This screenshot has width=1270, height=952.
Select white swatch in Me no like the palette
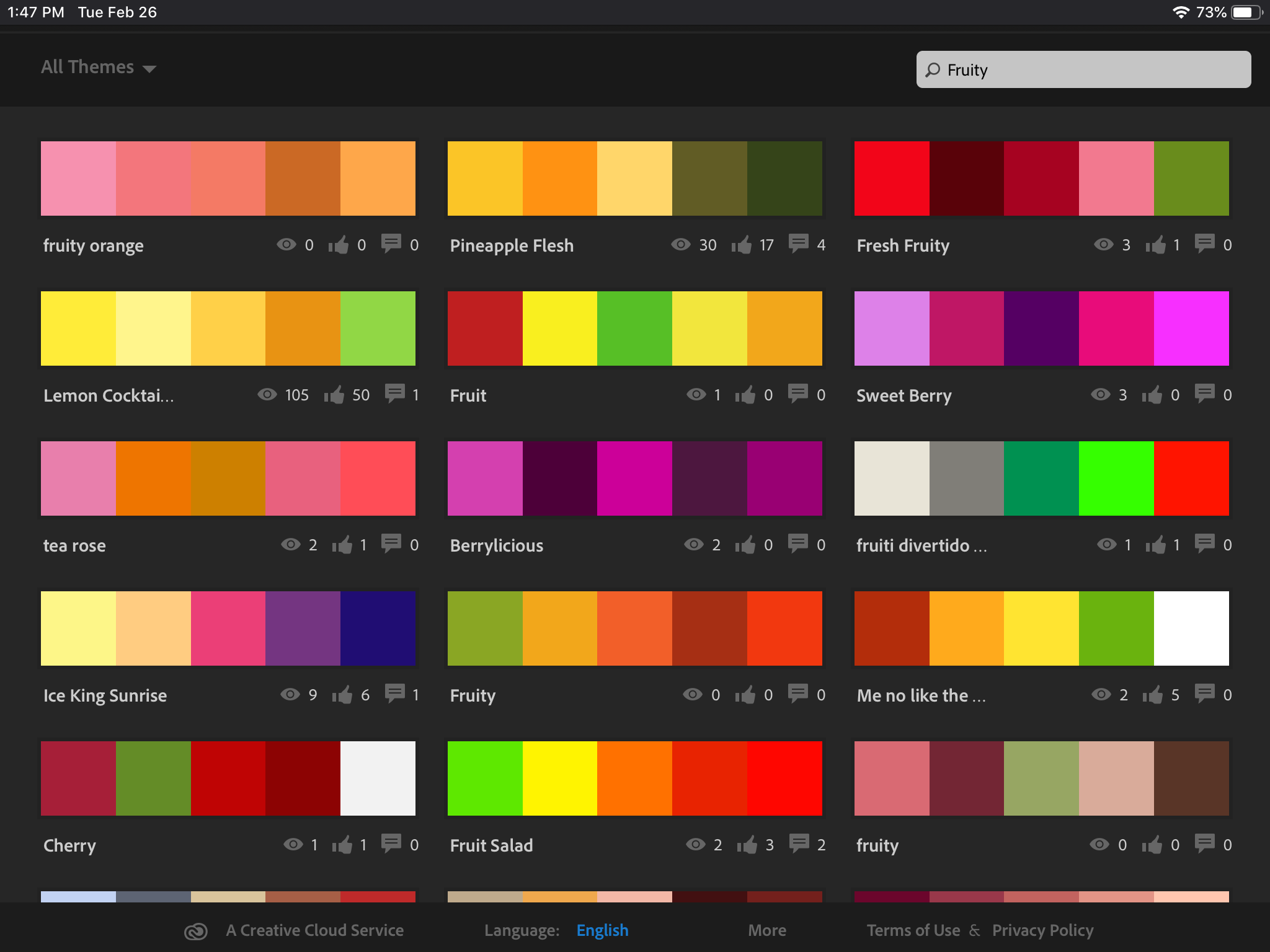(x=1191, y=628)
